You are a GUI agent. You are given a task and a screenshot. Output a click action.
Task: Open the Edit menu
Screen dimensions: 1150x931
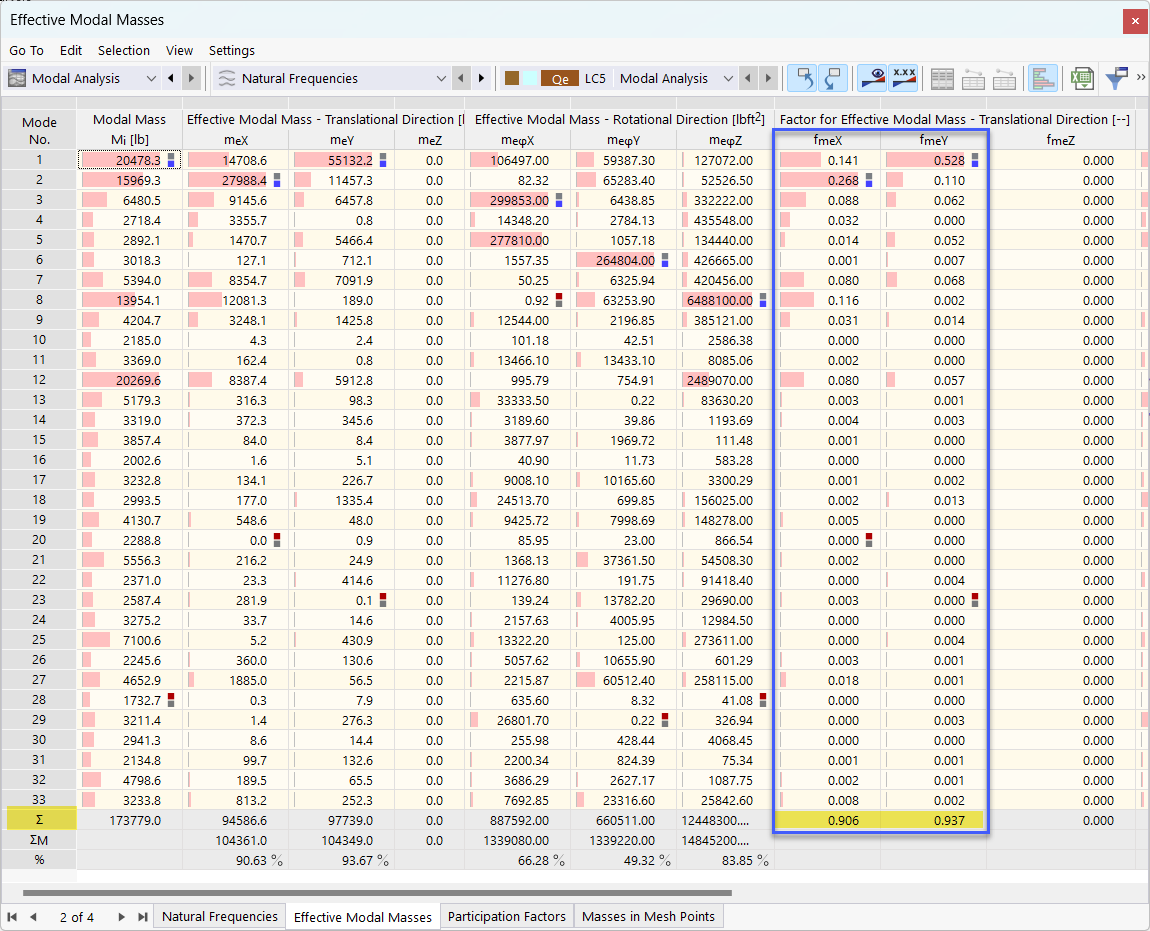pyautogui.click(x=70, y=51)
